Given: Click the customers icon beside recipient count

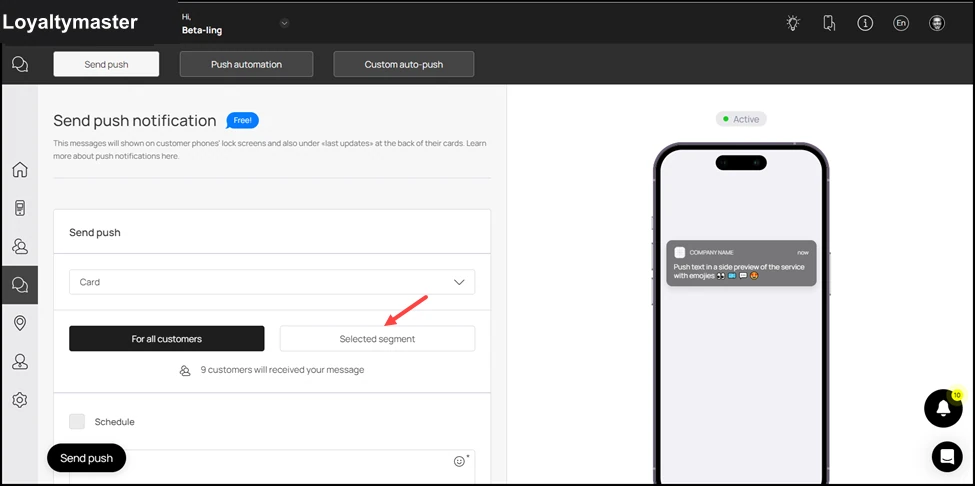Looking at the screenshot, I should tap(185, 370).
